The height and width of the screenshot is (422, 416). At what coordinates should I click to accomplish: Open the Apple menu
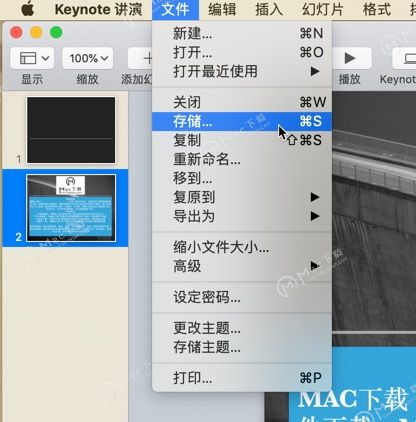click(x=28, y=9)
